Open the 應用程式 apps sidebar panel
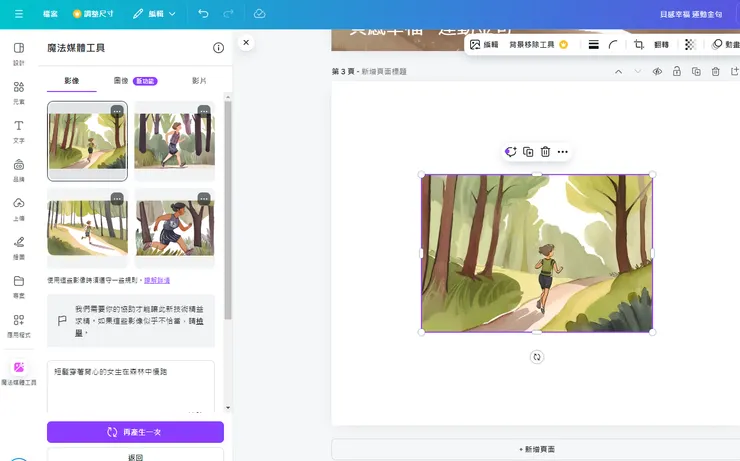 point(19,326)
